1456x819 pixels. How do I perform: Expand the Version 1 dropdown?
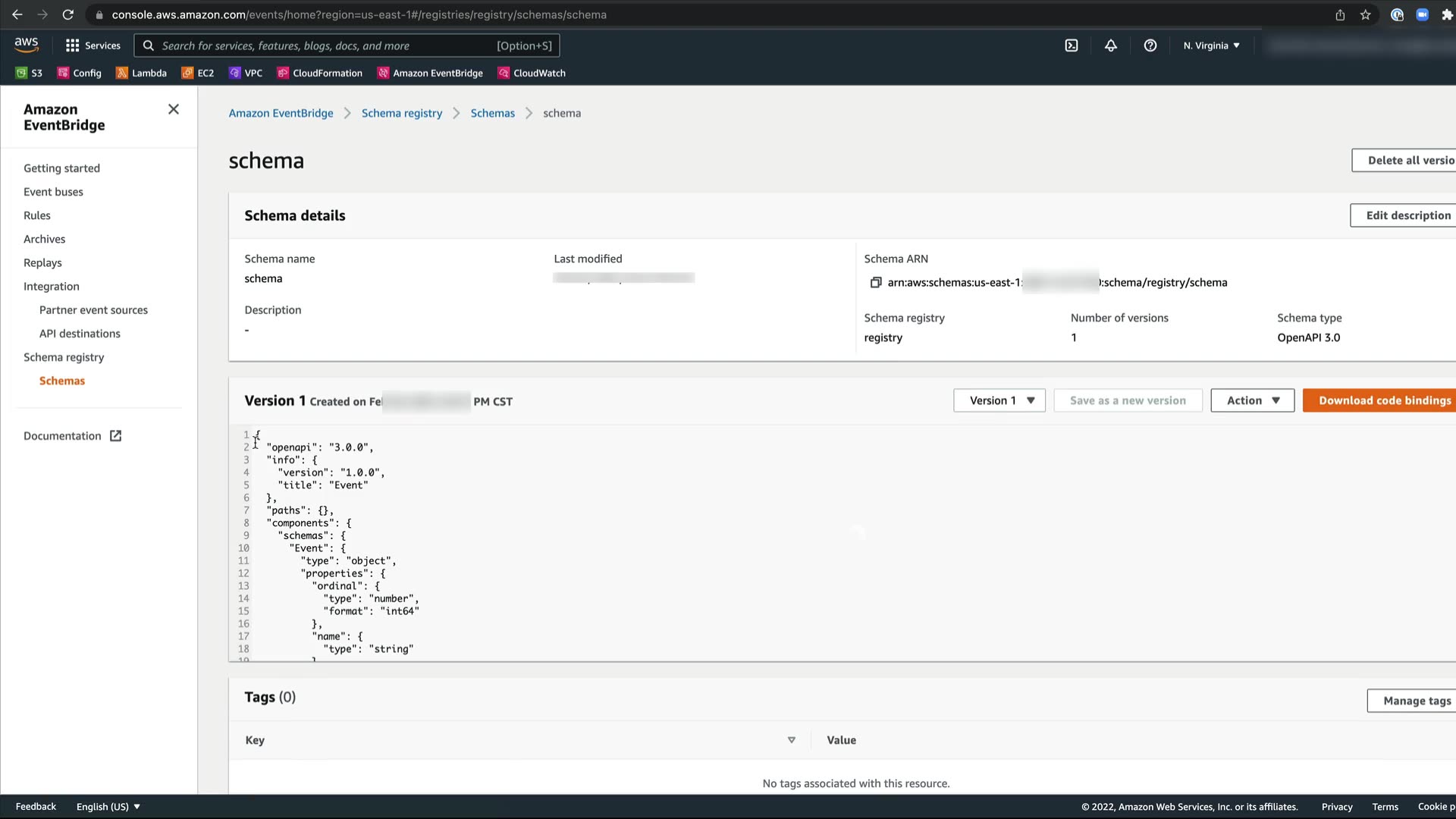coord(999,400)
